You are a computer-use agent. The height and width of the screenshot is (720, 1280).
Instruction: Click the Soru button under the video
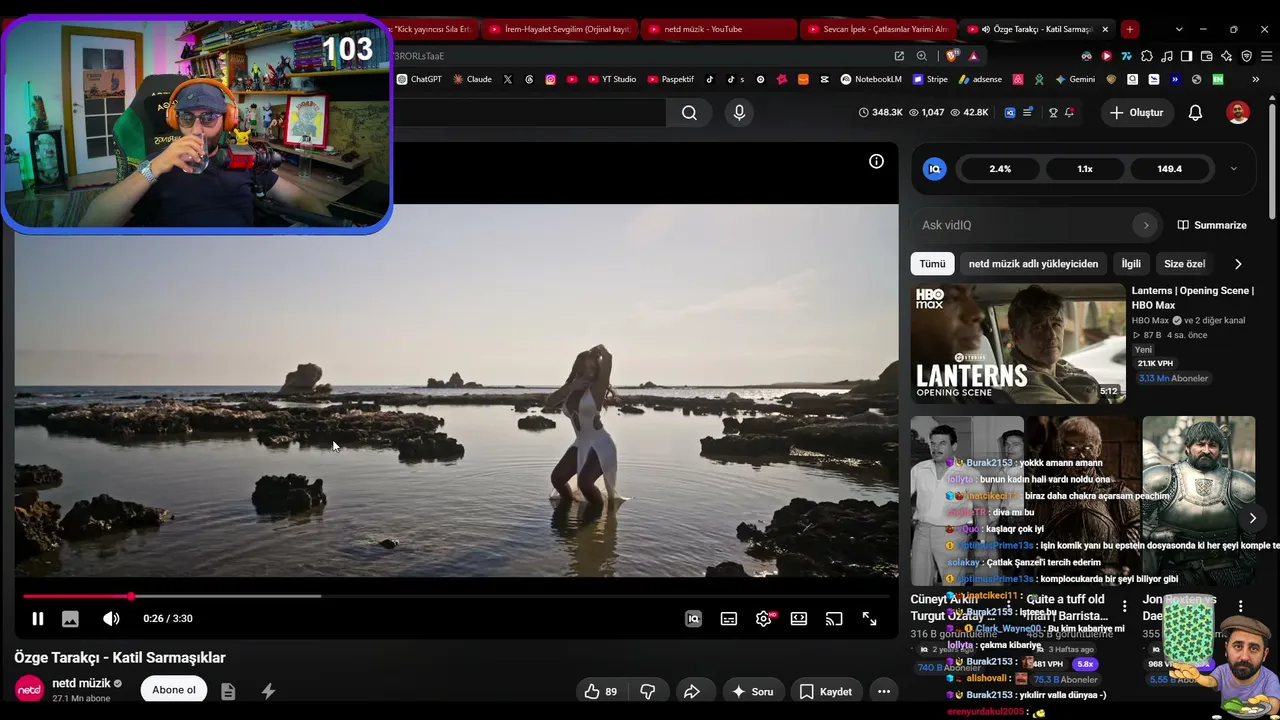point(752,691)
